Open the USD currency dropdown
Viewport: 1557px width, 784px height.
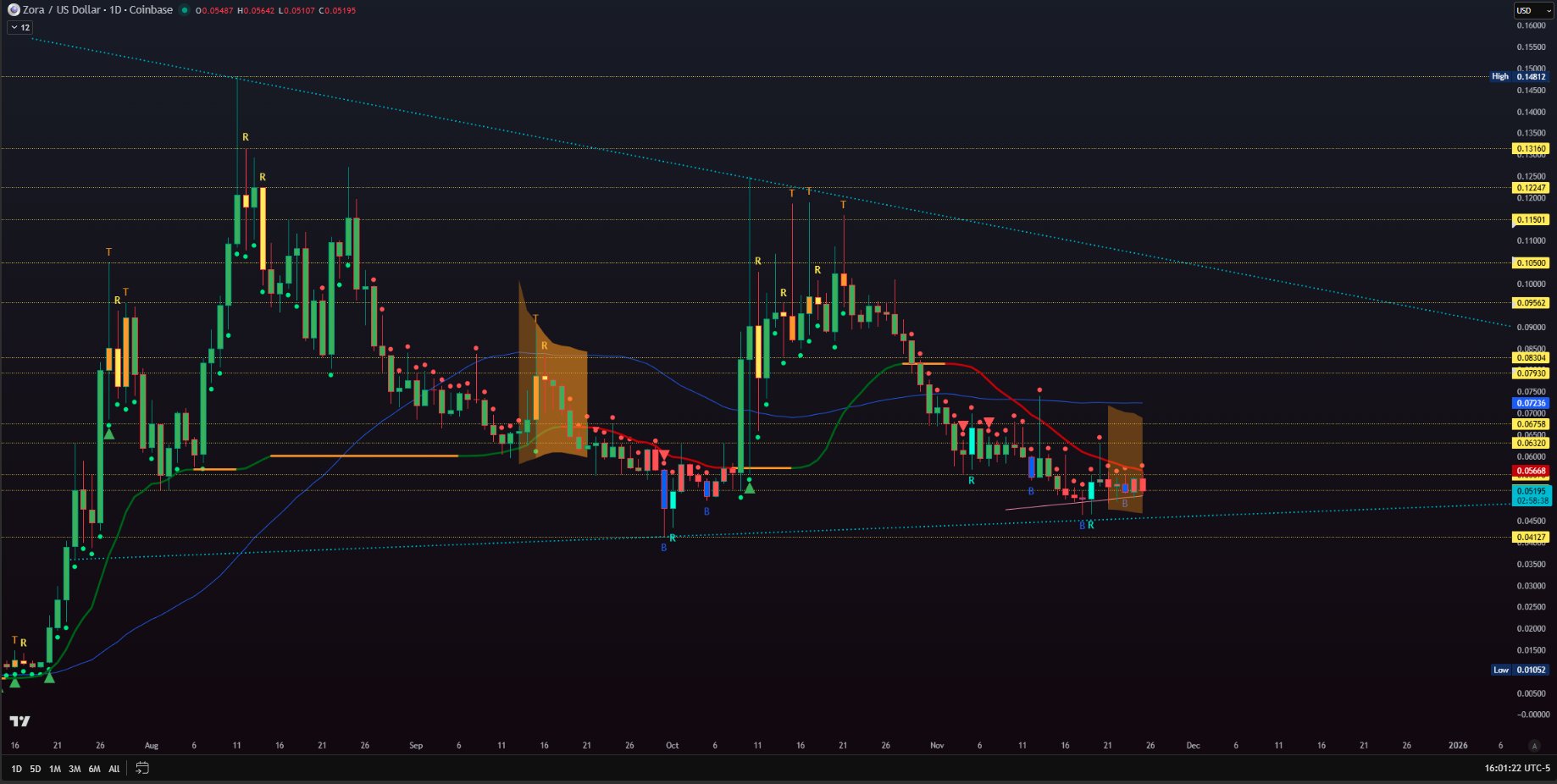[x=1532, y=10]
